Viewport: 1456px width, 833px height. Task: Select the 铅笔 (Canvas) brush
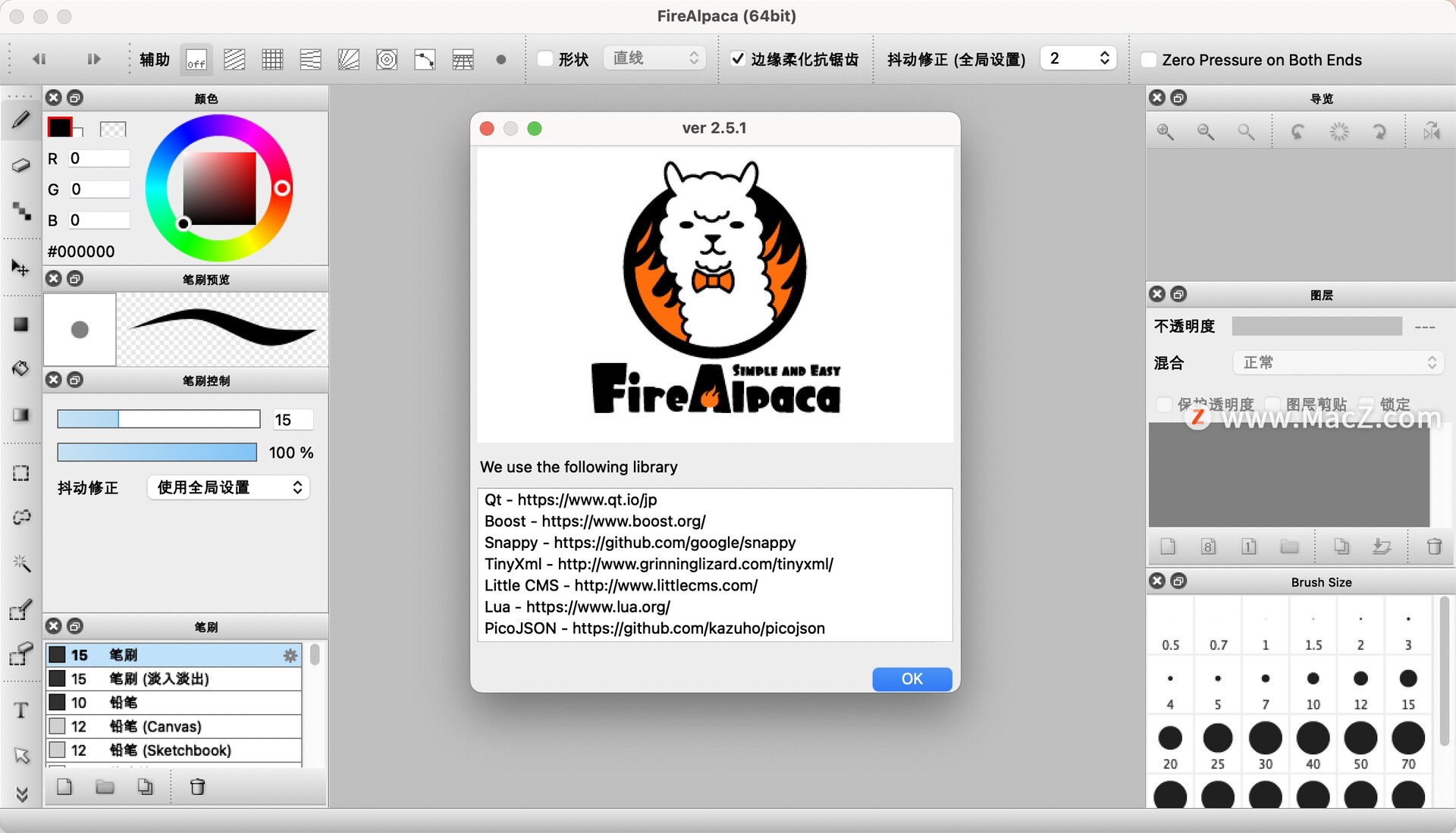point(155,726)
